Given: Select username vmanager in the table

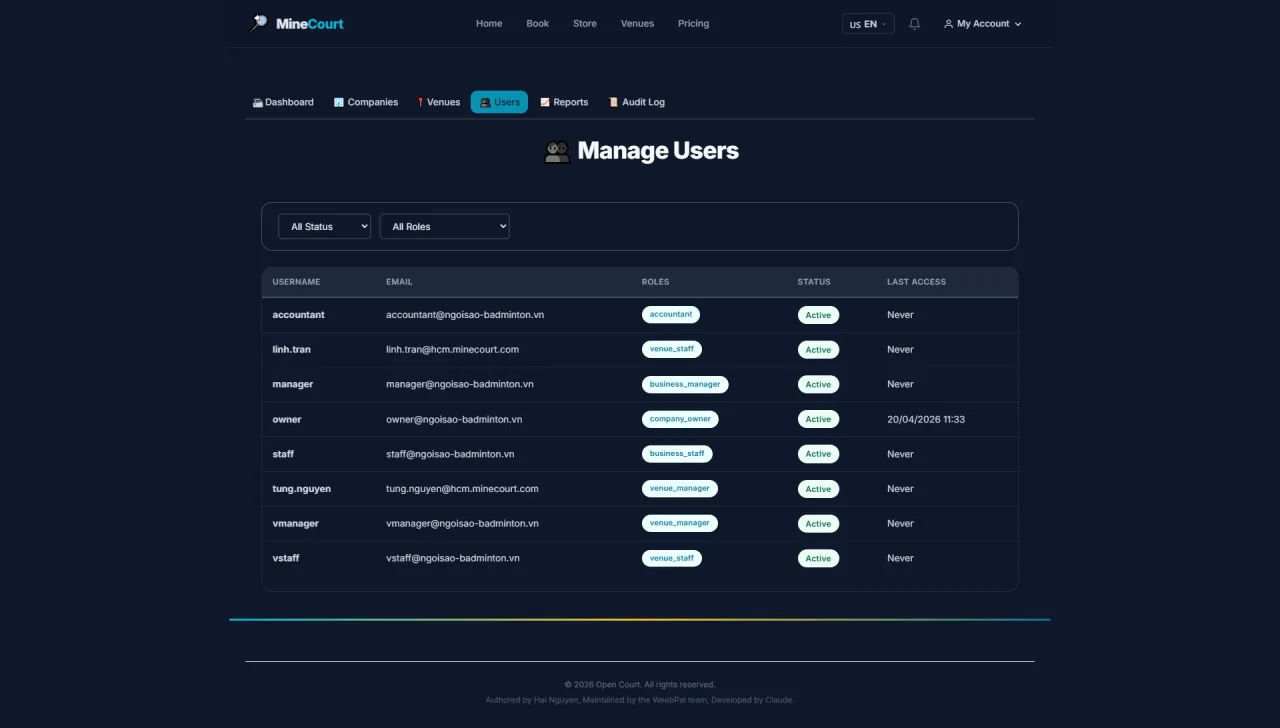Looking at the screenshot, I should tap(295, 524).
